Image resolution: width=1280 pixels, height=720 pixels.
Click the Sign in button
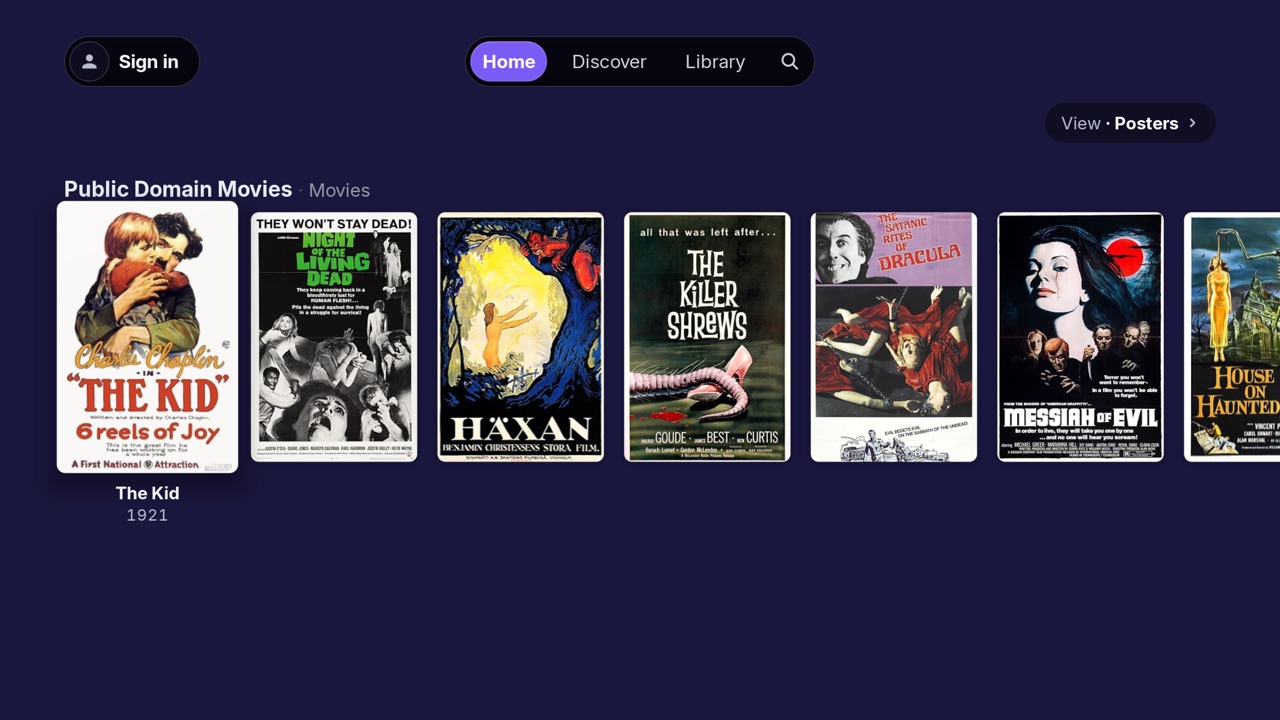132,62
